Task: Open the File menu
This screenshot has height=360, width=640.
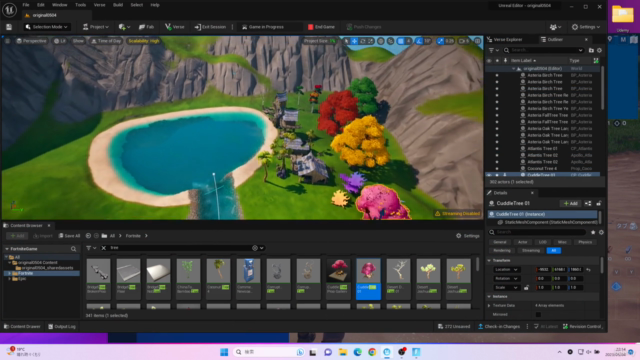Action: pos(26,5)
